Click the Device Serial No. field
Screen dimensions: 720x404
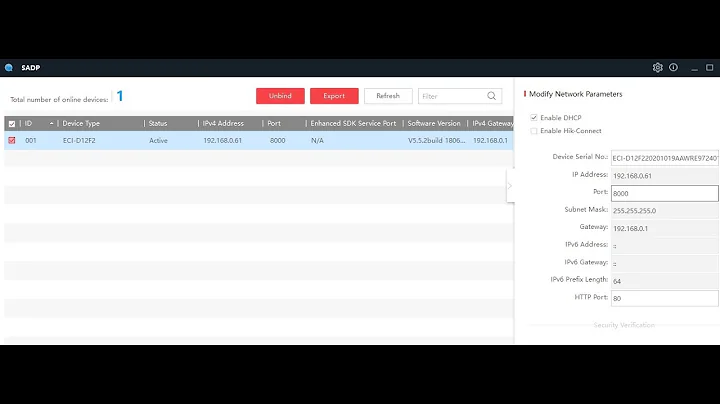point(664,158)
